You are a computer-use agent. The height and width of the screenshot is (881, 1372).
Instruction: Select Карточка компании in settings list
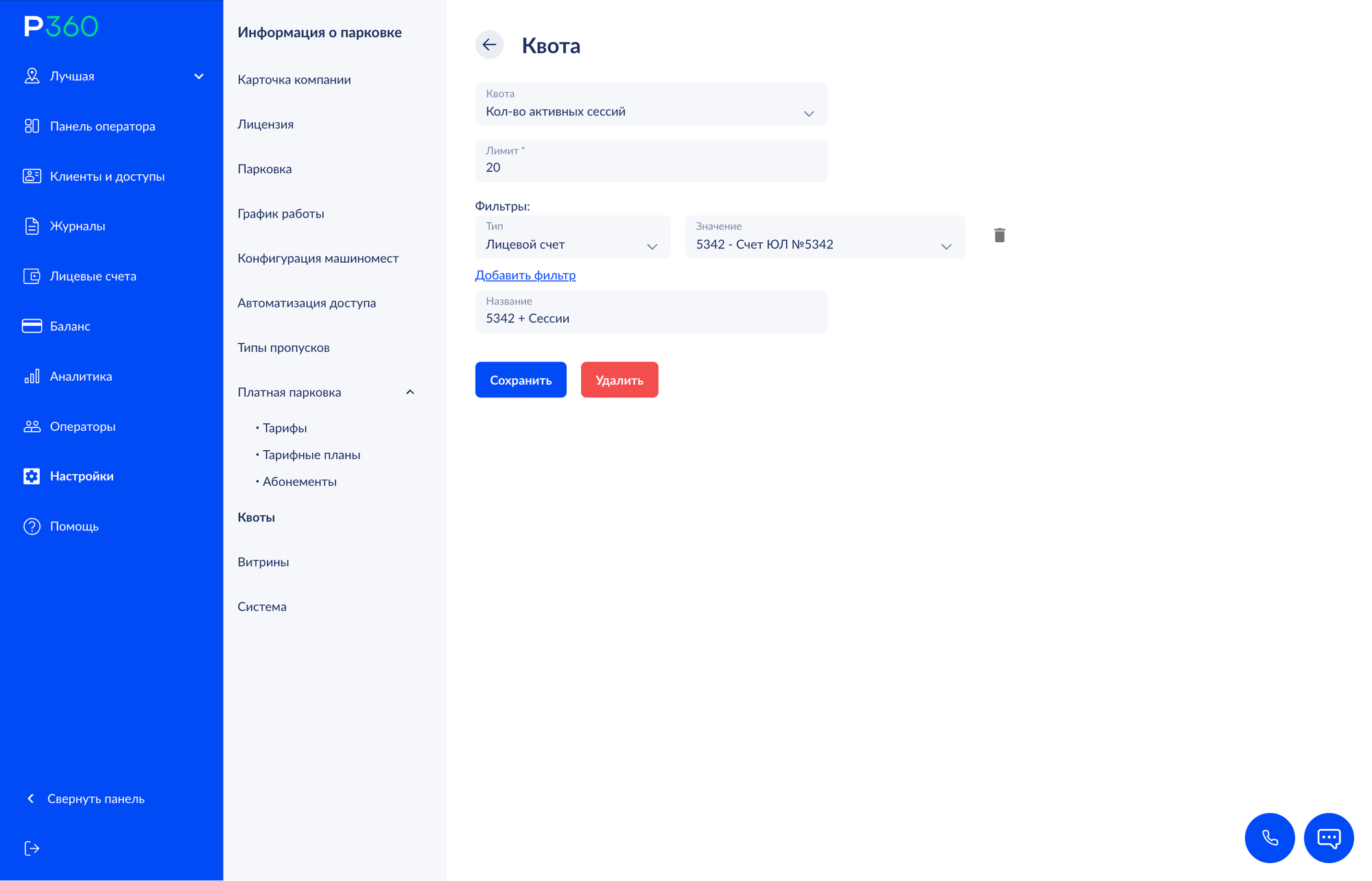pyautogui.click(x=294, y=80)
